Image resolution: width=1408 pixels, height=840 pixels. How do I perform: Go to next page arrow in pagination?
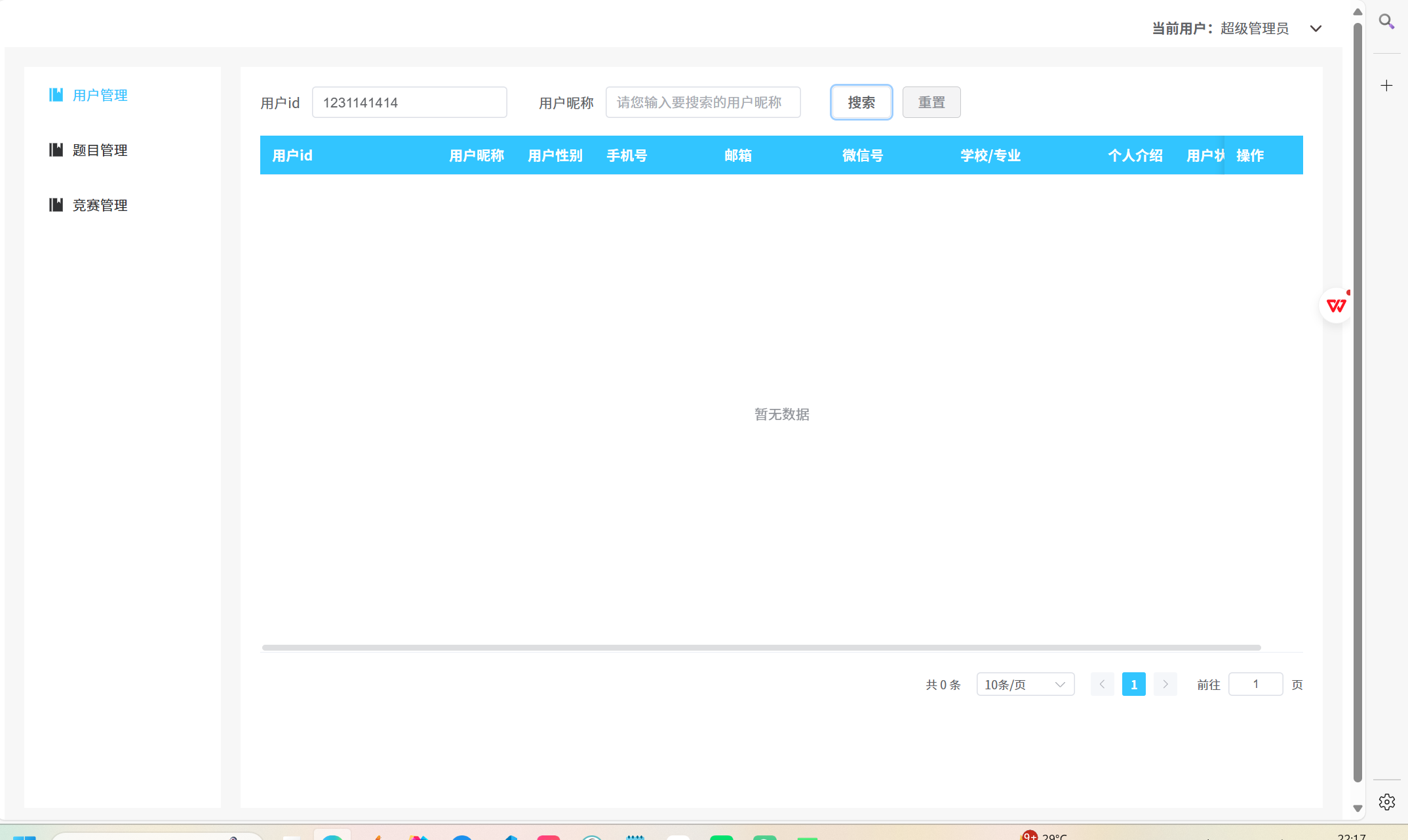point(1165,684)
